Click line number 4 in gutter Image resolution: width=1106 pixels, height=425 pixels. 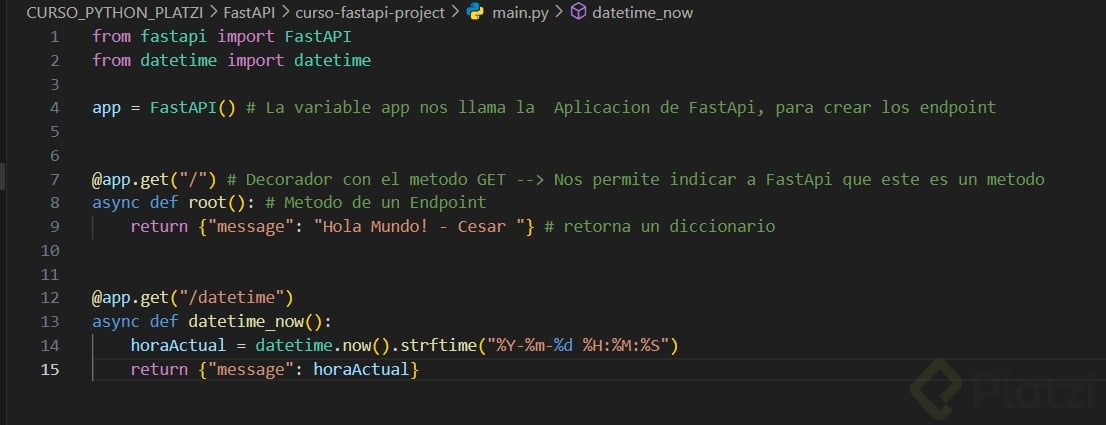tap(55, 108)
